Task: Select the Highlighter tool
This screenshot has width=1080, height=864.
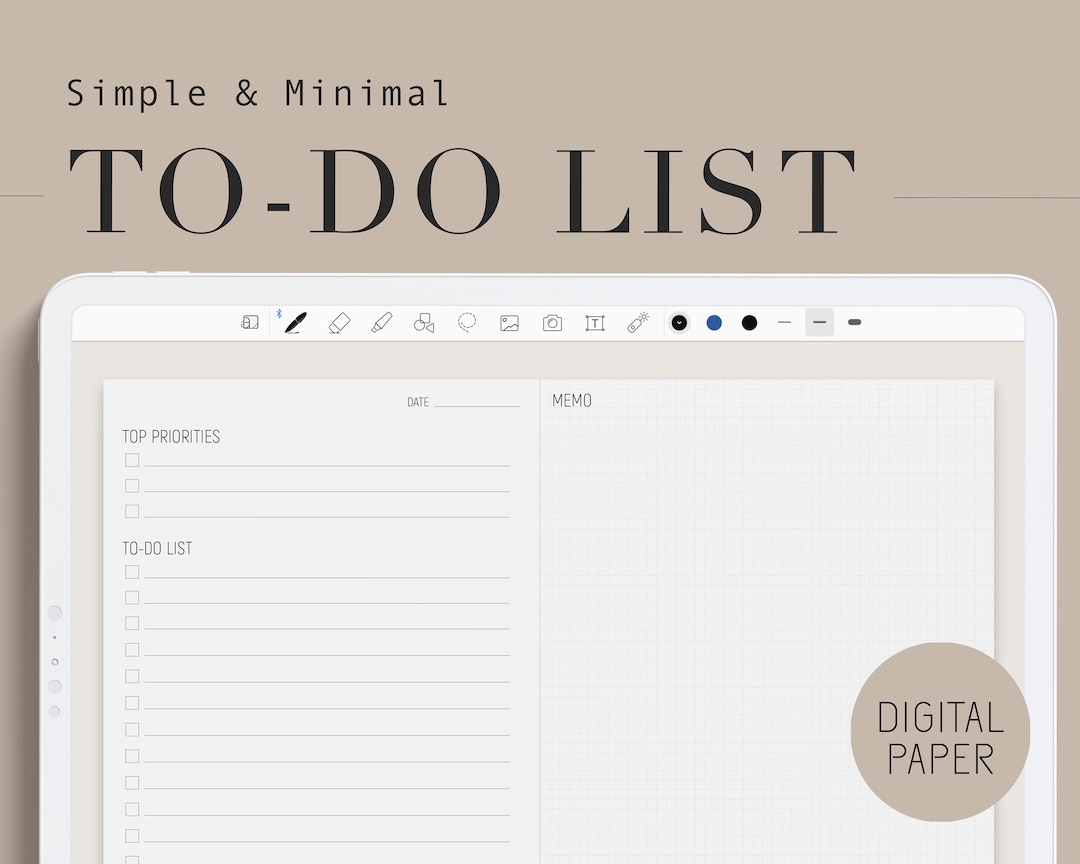Action: coord(381,322)
